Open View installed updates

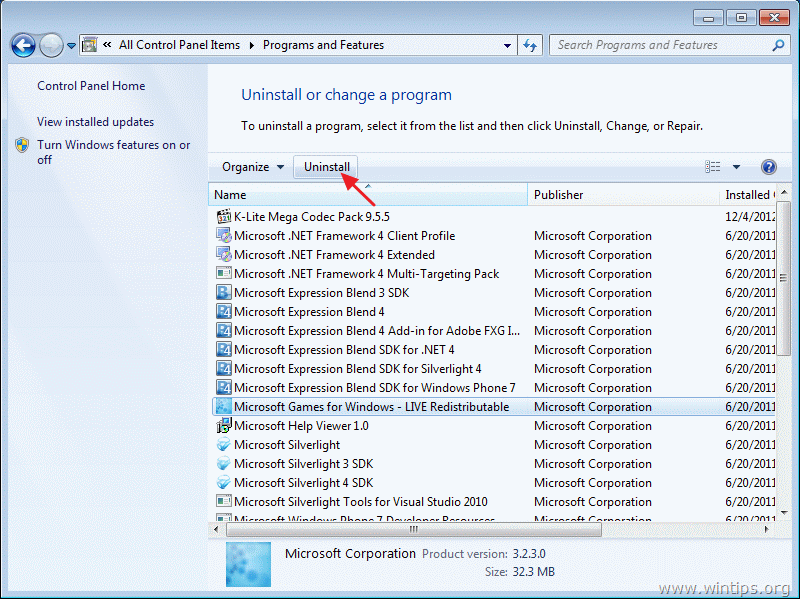pos(95,122)
